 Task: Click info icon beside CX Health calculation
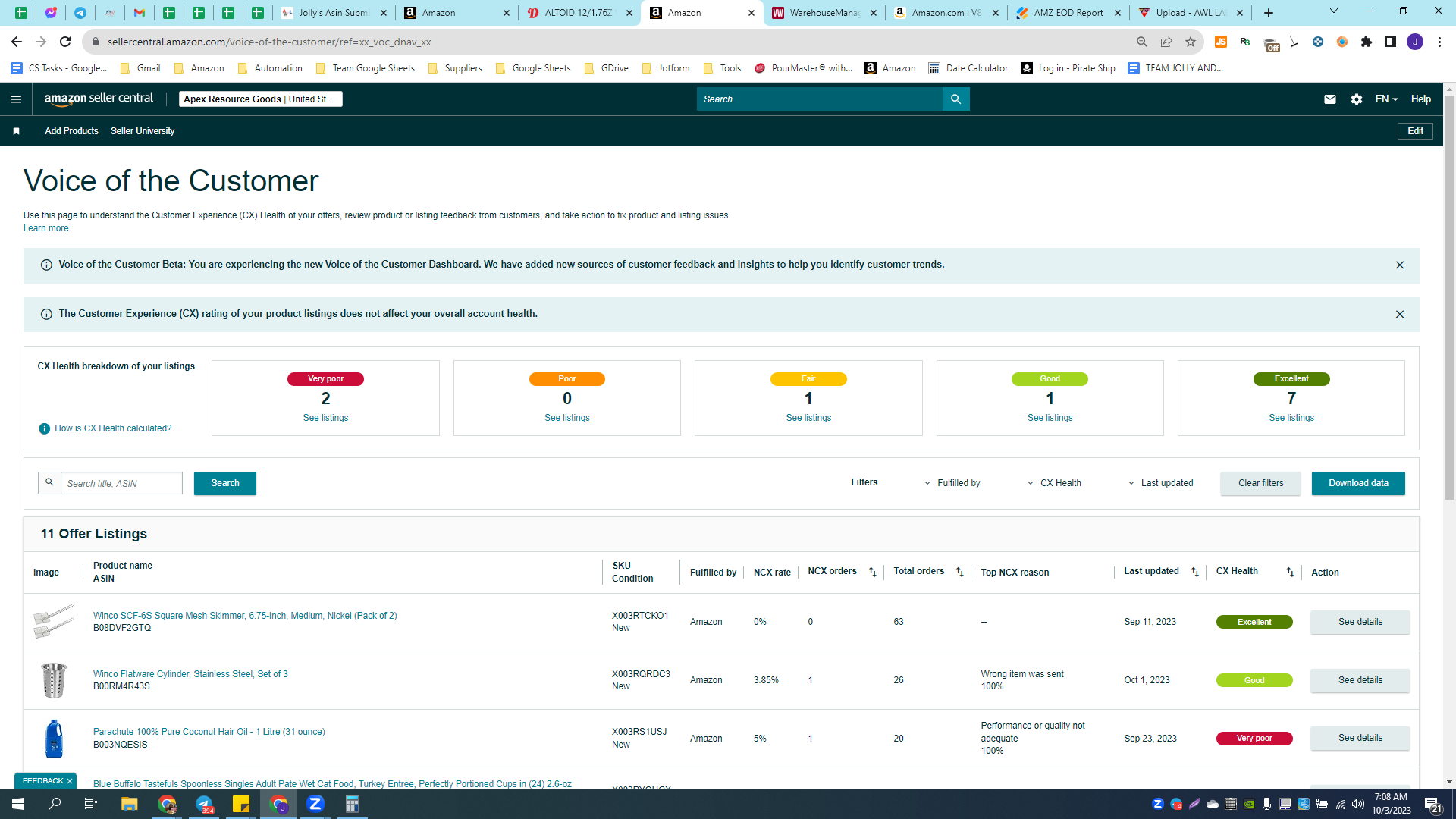44,428
